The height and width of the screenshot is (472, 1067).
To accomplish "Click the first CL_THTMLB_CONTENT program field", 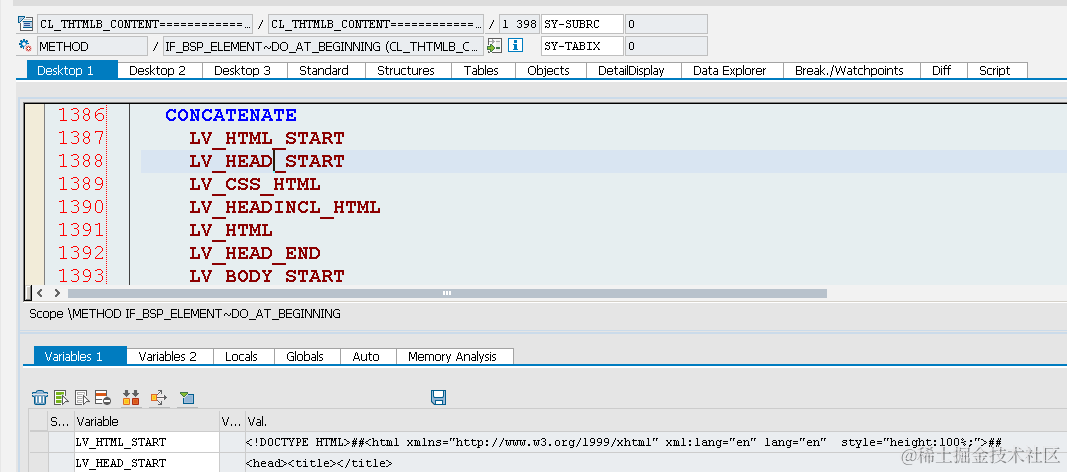I will (x=145, y=24).
